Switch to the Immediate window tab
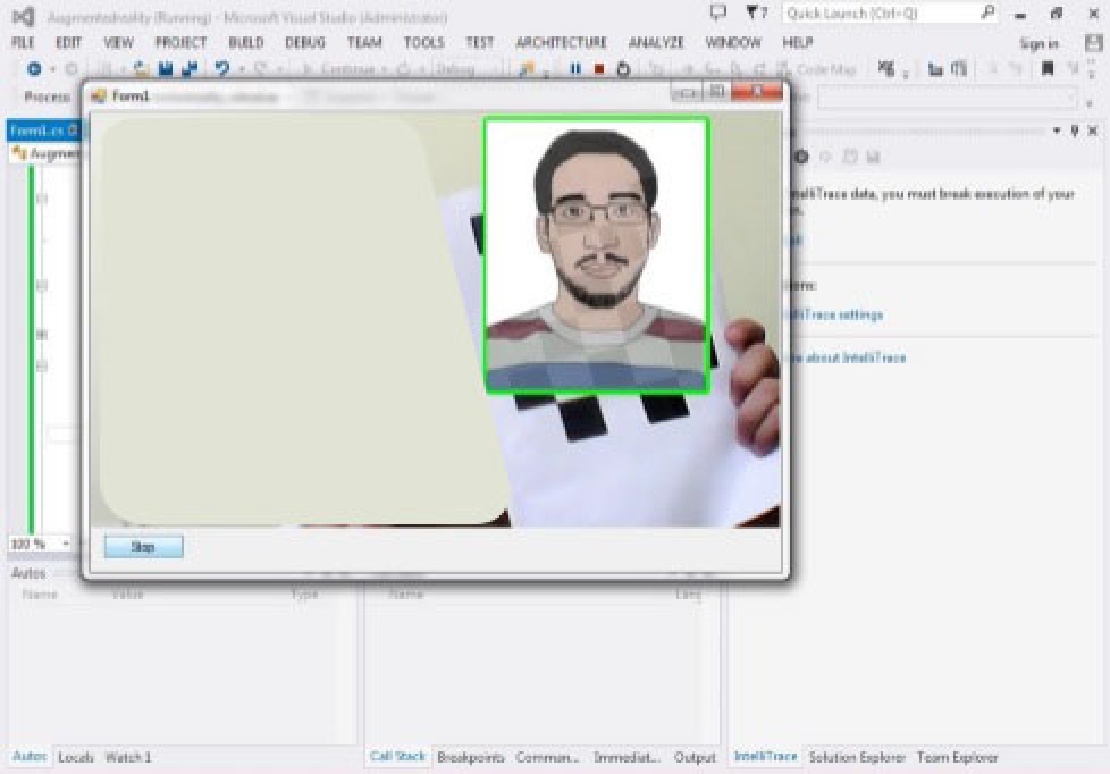 627,757
